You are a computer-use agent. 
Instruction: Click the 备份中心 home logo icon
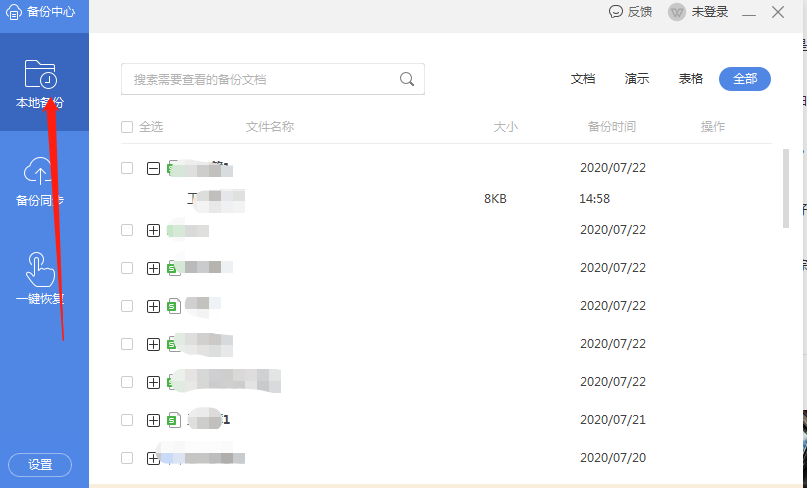(14, 11)
